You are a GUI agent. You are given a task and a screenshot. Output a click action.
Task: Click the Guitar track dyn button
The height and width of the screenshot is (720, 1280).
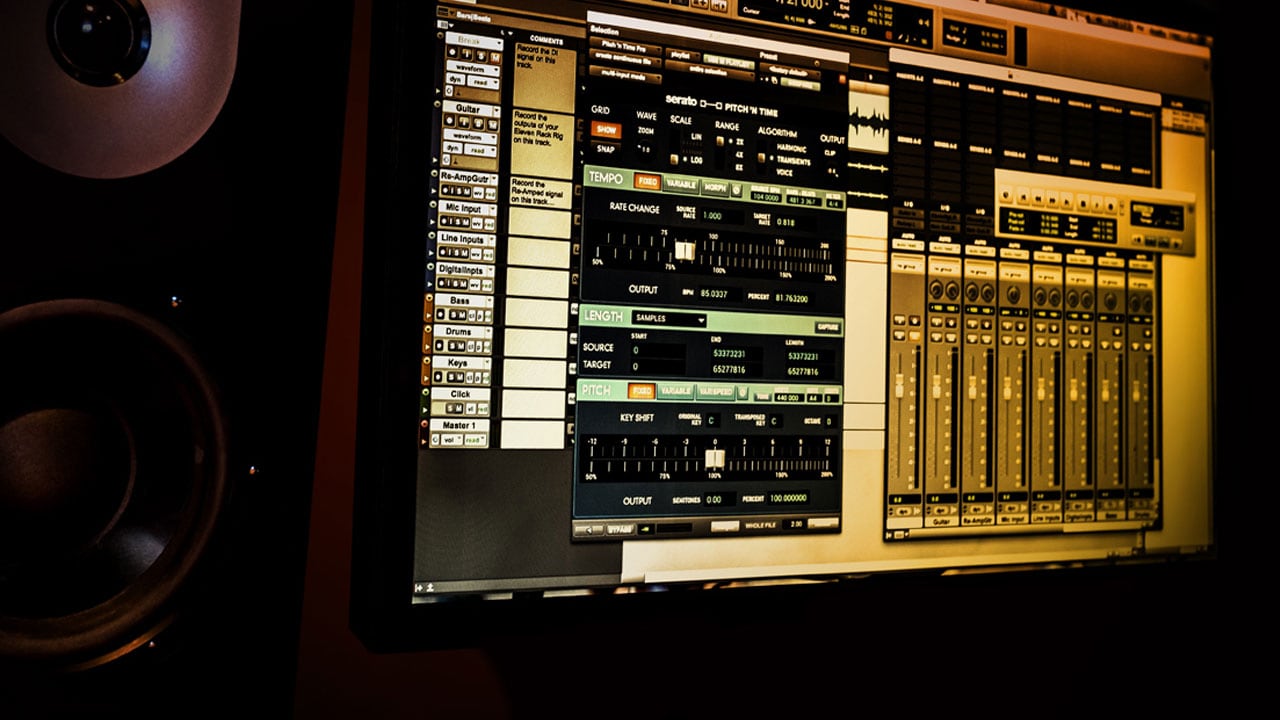click(x=452, y=148)
